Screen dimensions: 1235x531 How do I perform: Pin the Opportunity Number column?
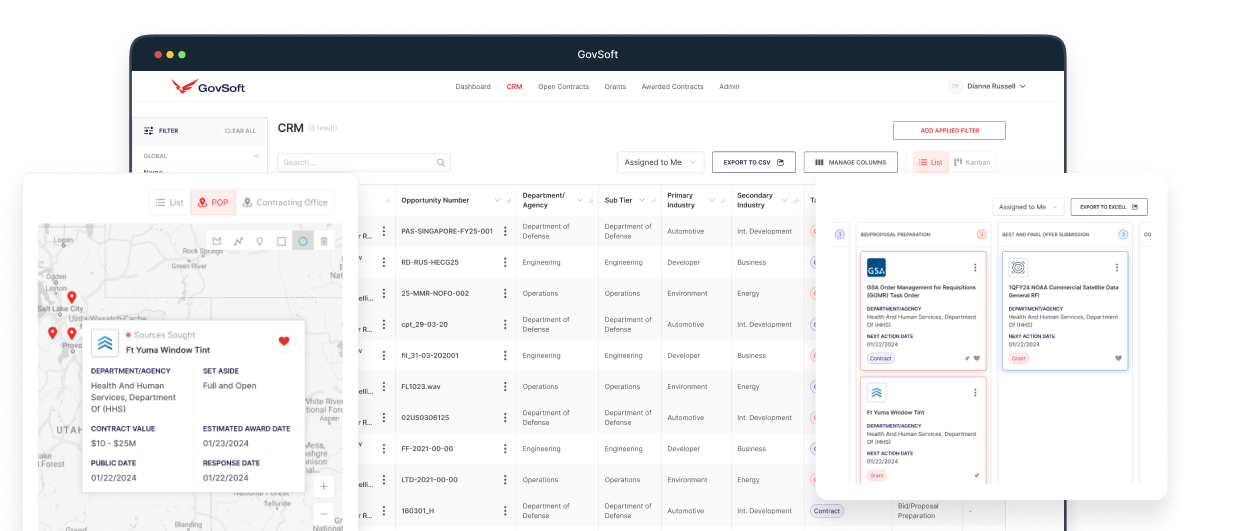(509, 200)
